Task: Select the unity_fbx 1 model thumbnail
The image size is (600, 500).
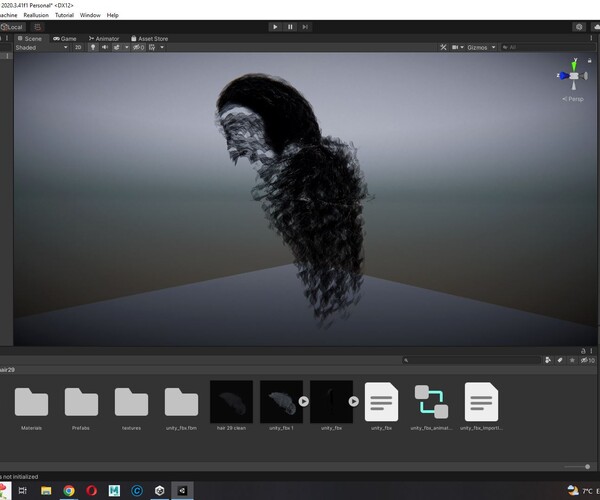Action: click(x=281, y=402)
